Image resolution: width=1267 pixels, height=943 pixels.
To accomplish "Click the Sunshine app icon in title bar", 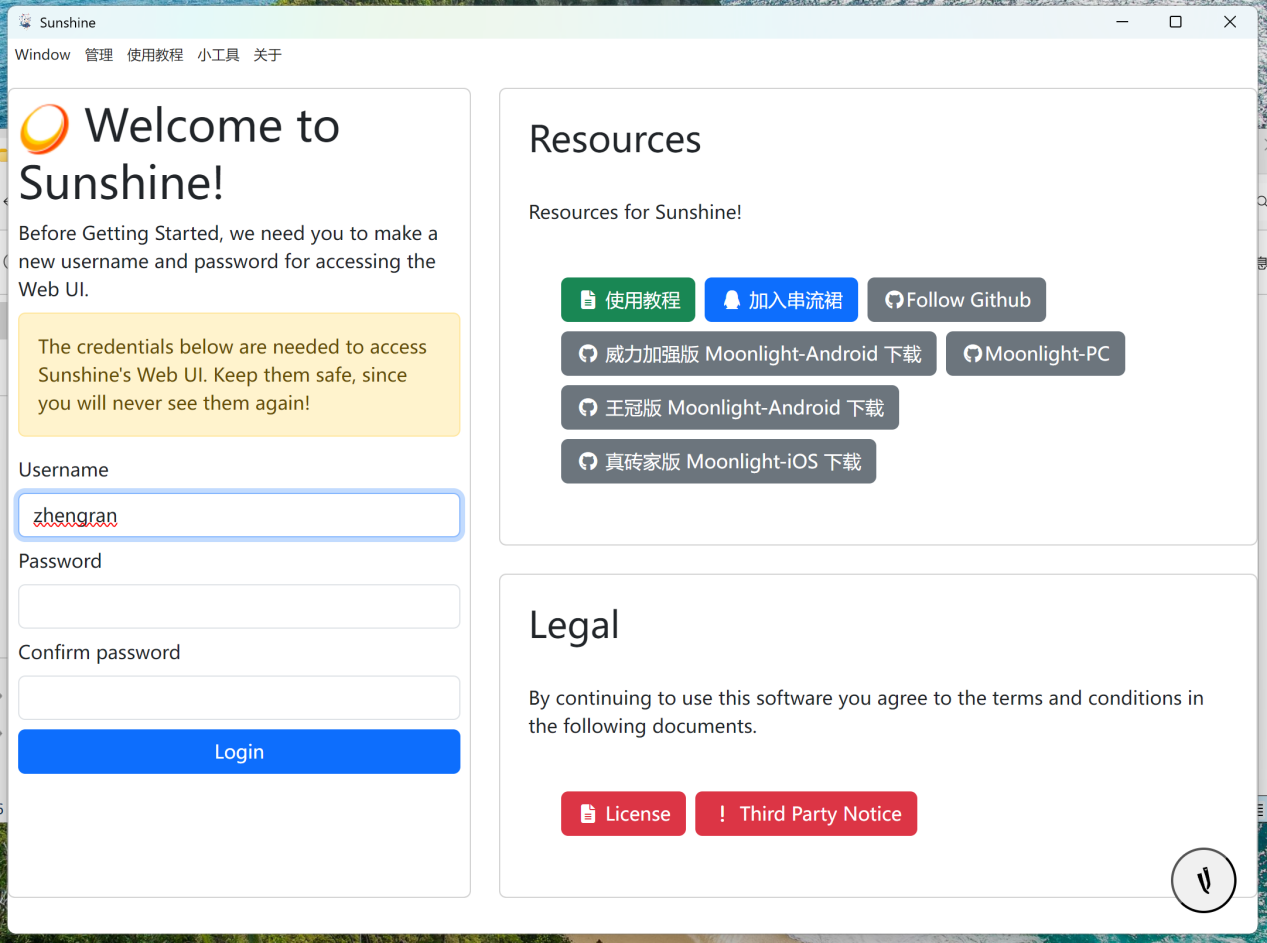I will (25, 22).
